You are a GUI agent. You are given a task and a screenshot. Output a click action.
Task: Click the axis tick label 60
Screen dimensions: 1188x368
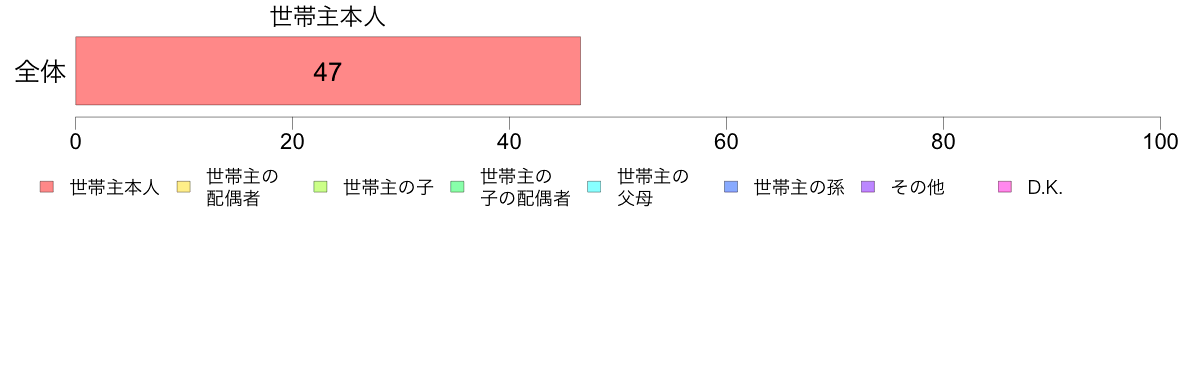tap(727, 142)
